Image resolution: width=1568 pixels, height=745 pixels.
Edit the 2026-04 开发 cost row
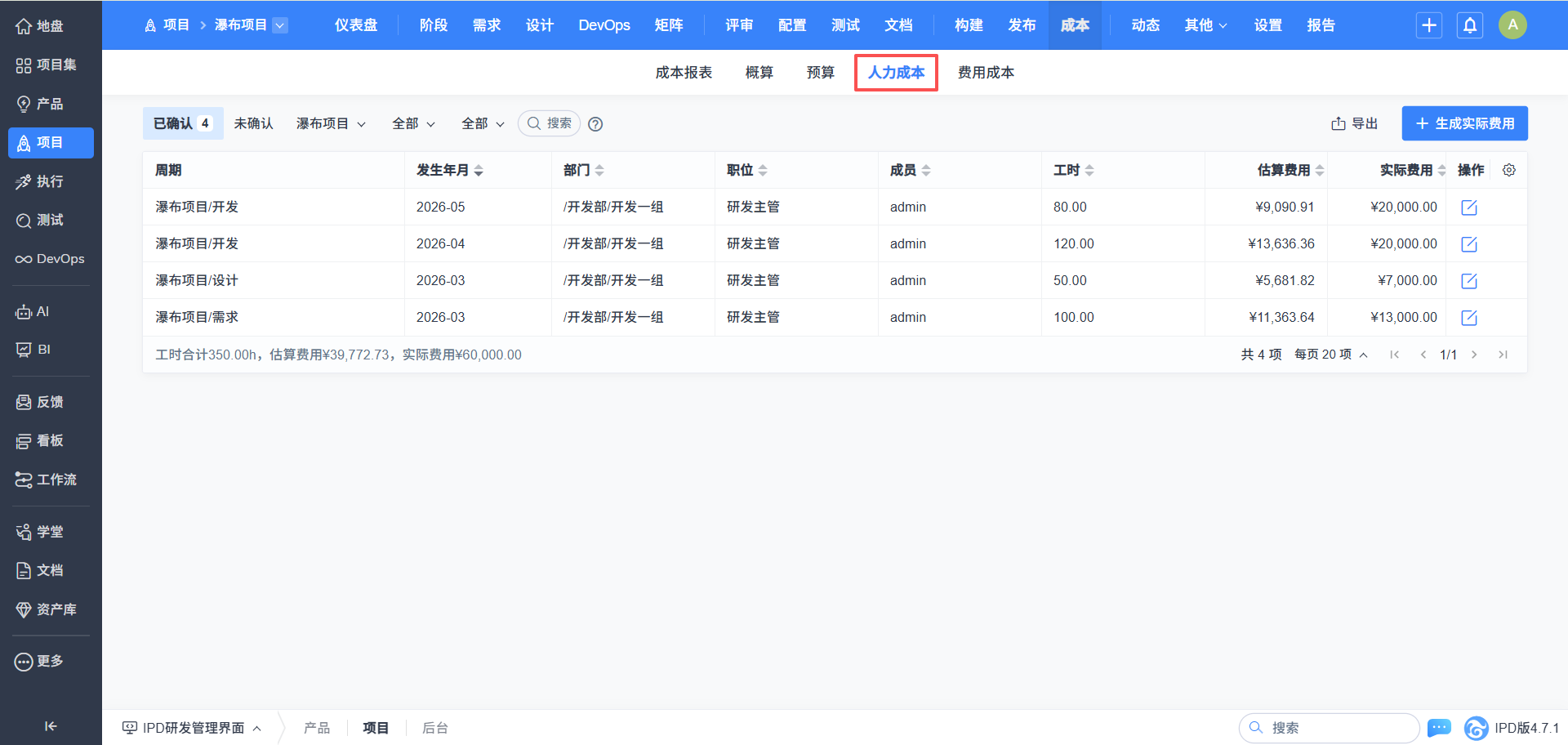[x=1469, y=244]
